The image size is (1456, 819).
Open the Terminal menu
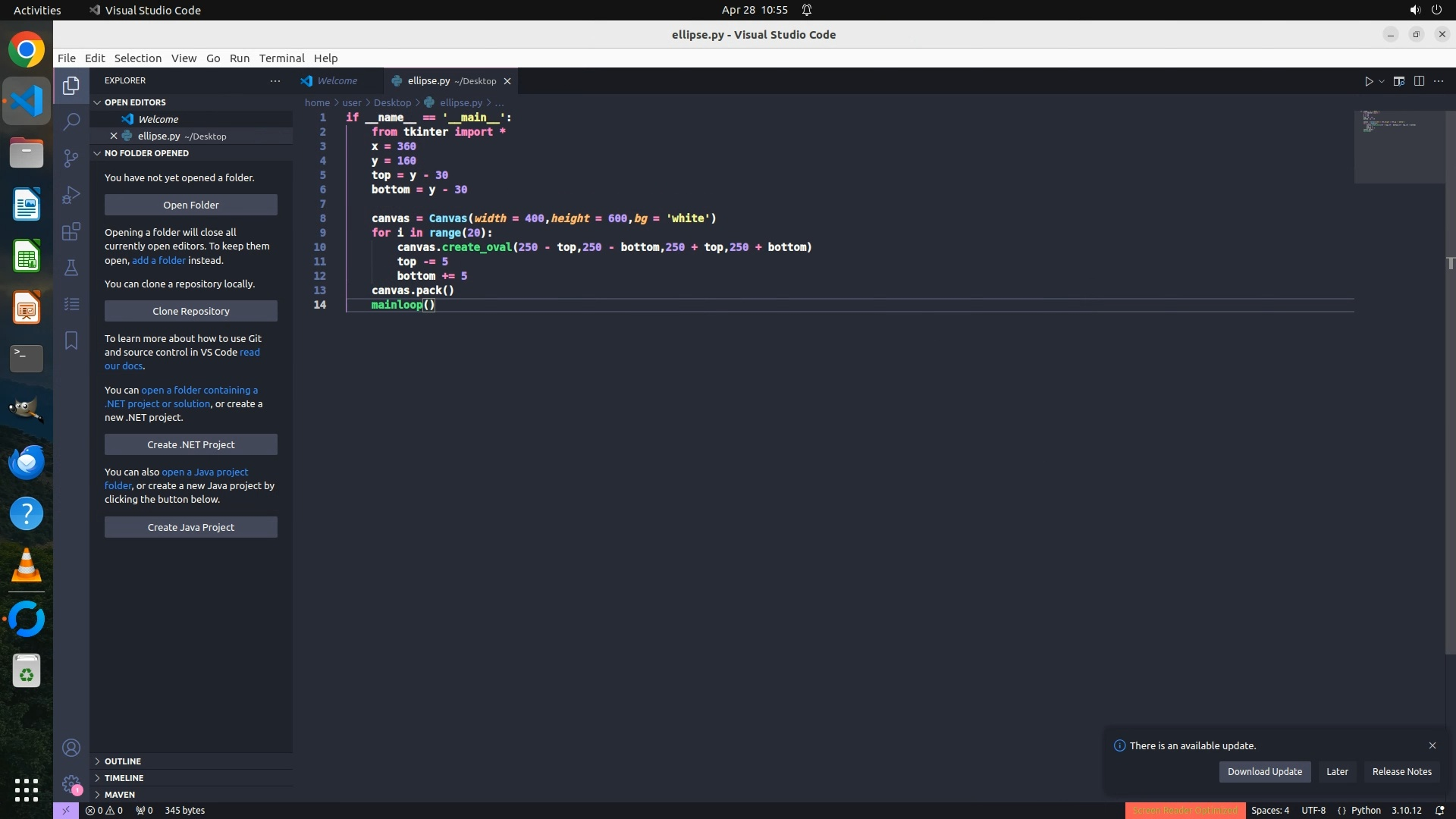click(281, 58)
